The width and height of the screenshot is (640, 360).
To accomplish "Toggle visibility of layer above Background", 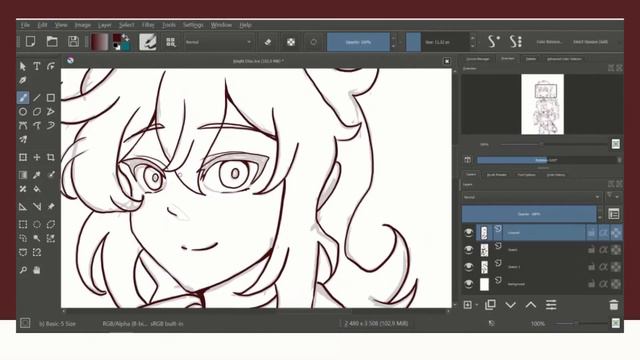I will pos(469,267).
